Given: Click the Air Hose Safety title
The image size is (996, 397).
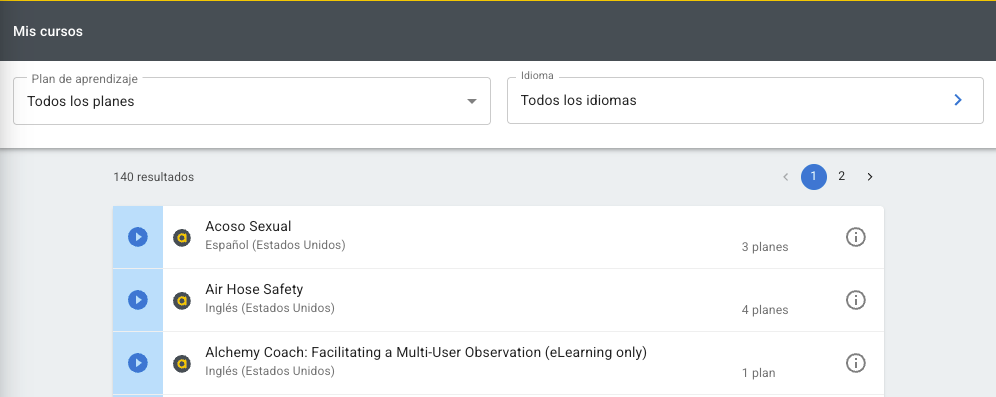Looking at the screenshot, I should coord(254,289).
